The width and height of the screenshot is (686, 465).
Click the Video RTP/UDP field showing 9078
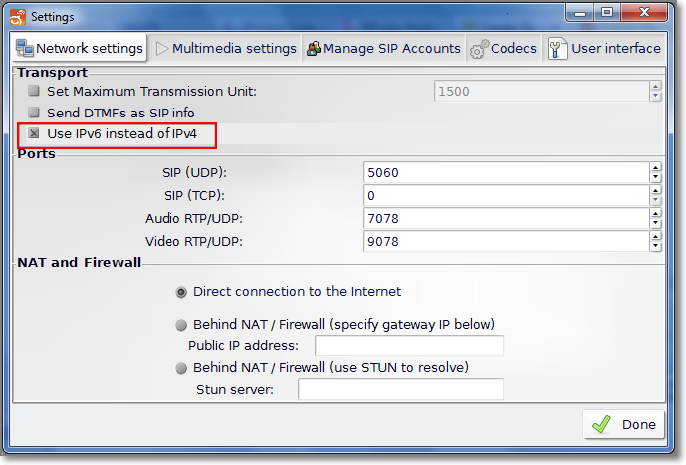click(506, 241)
